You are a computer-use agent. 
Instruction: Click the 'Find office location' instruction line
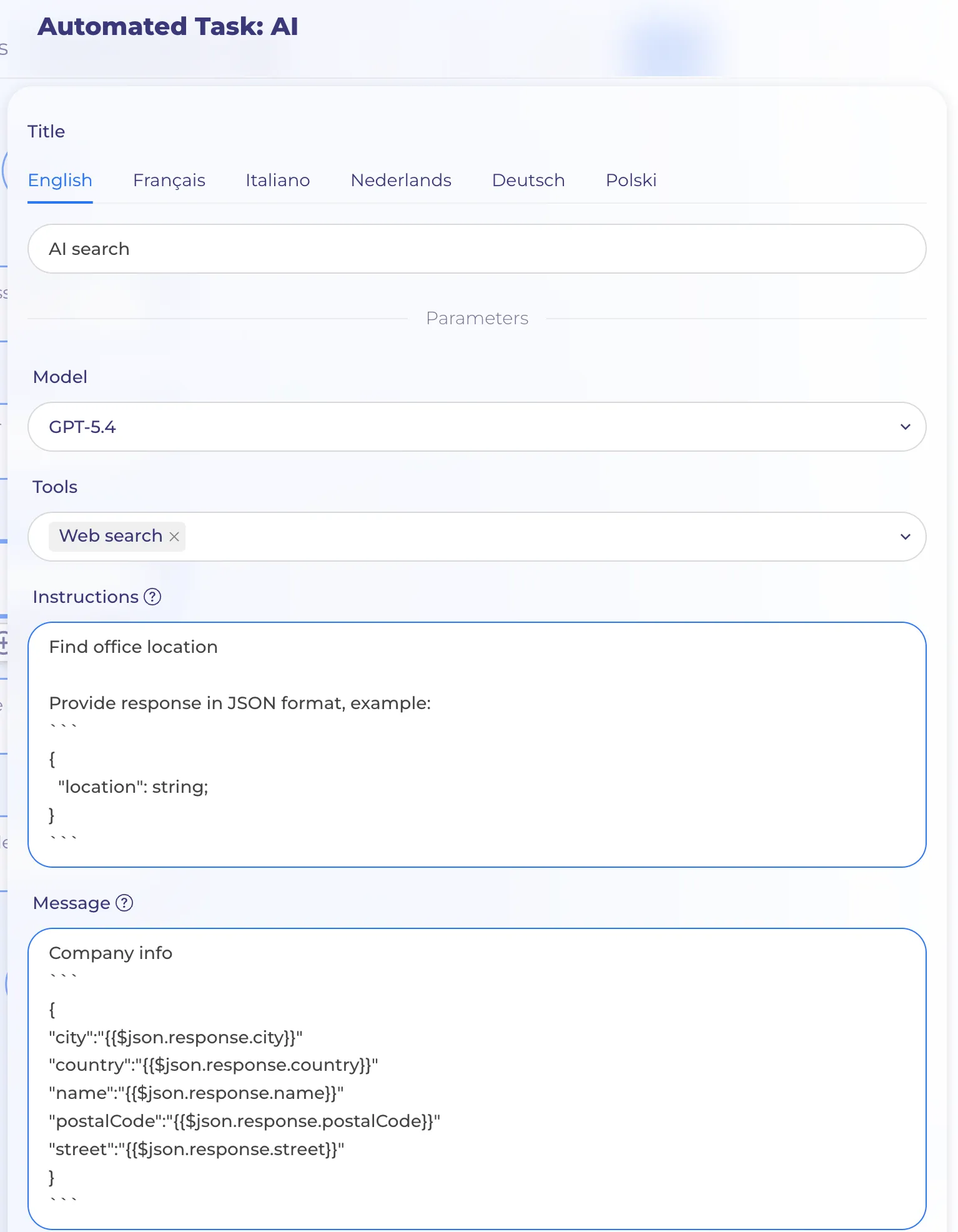pos(134,647)
